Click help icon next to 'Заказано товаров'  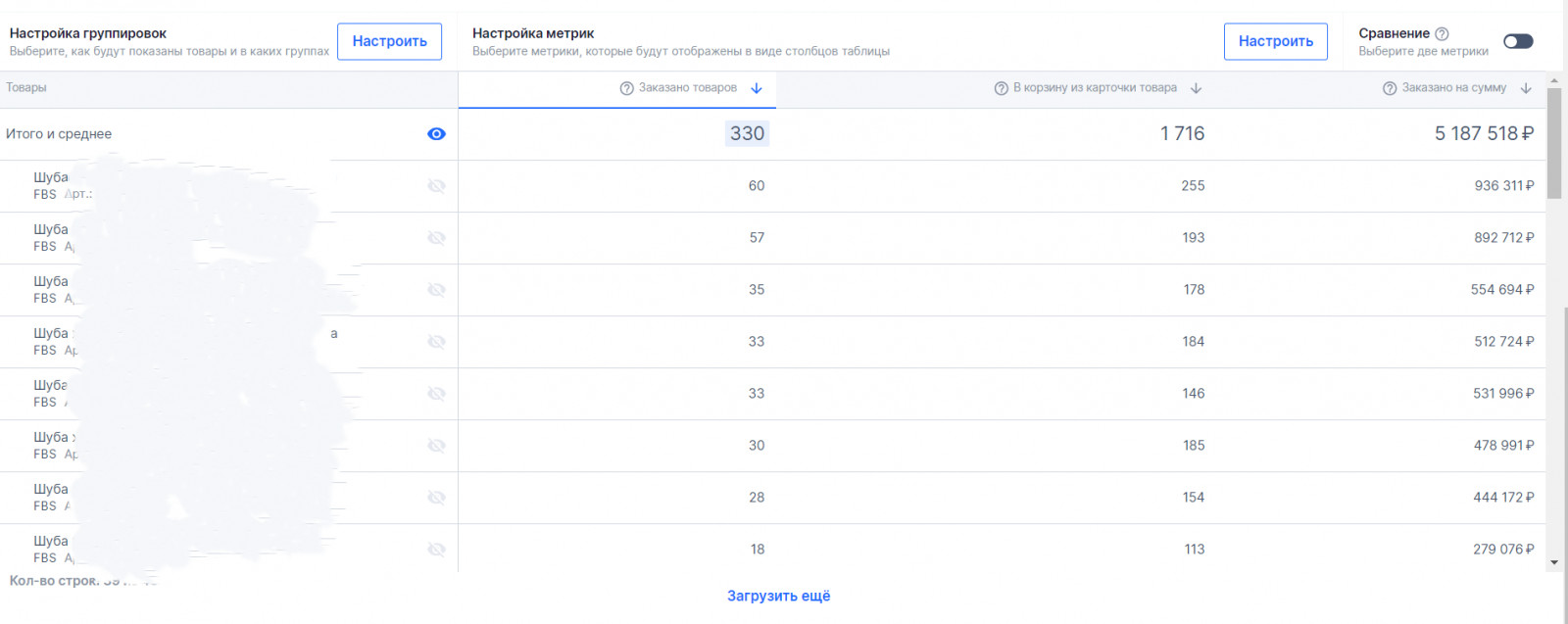(x=627, y=88)
